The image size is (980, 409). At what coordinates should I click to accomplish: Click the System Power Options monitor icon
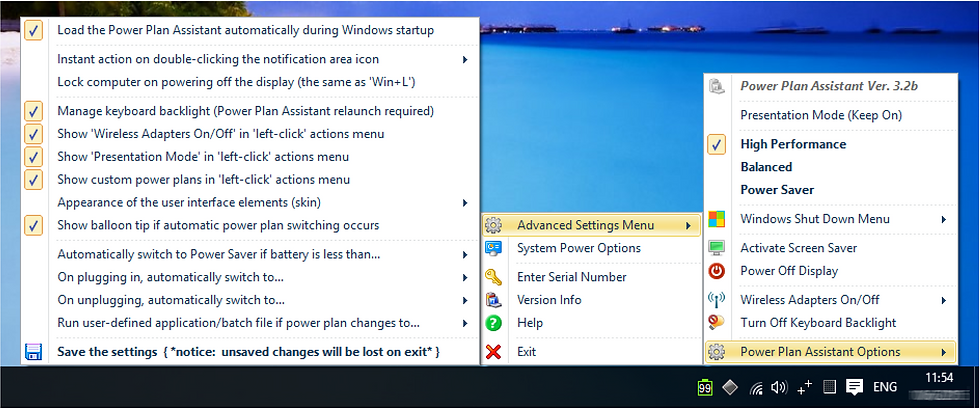pyautogui.click(x=493, y=248)
